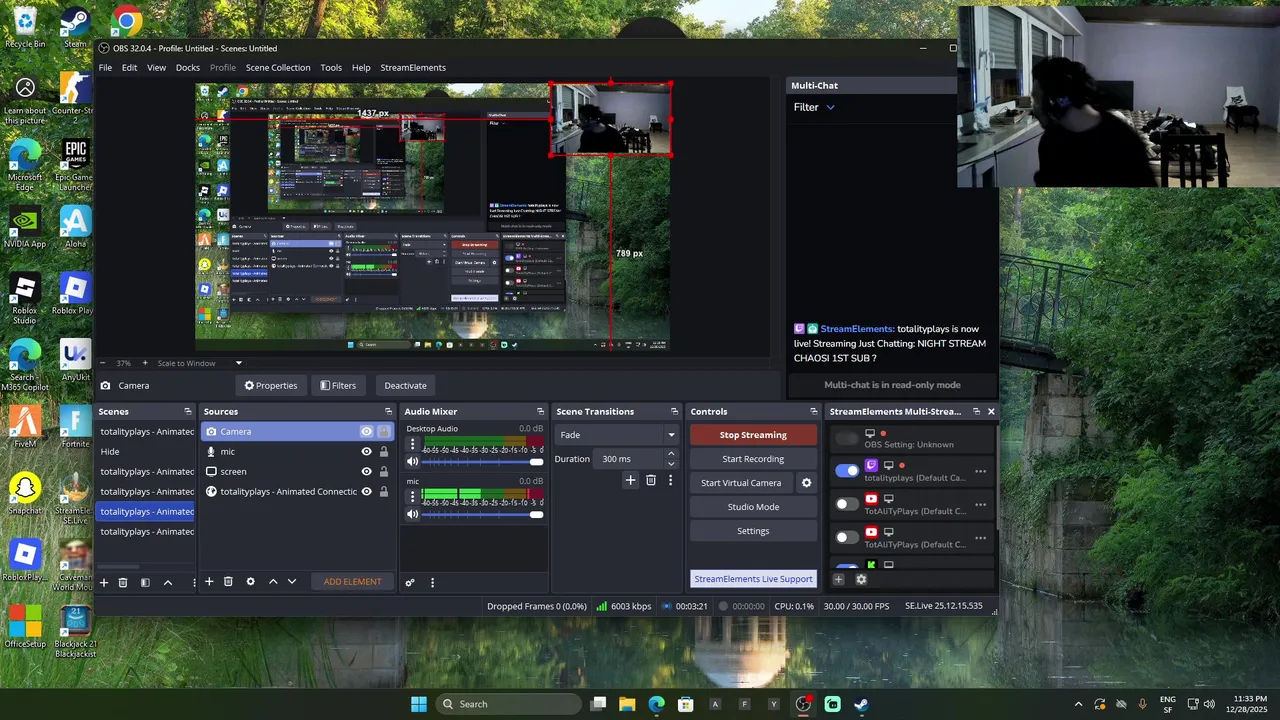Open Virtual Camera settings gear
The width and height of the screenshot is (1280, 720).
pos(806,483)
